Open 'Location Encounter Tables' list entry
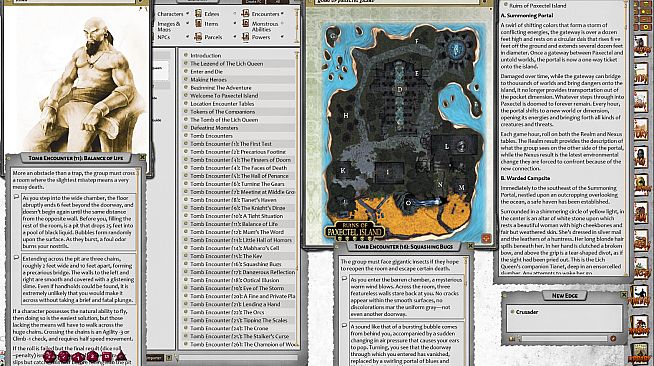This screenshot has height=366, width=654. click(240, 103)
